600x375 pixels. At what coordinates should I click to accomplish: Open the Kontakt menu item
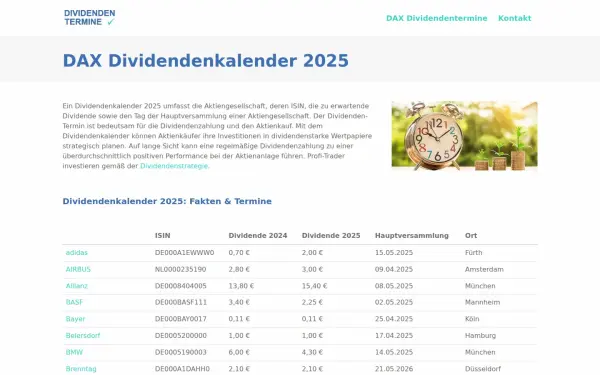pyautogui.click(x=515, y=18)
